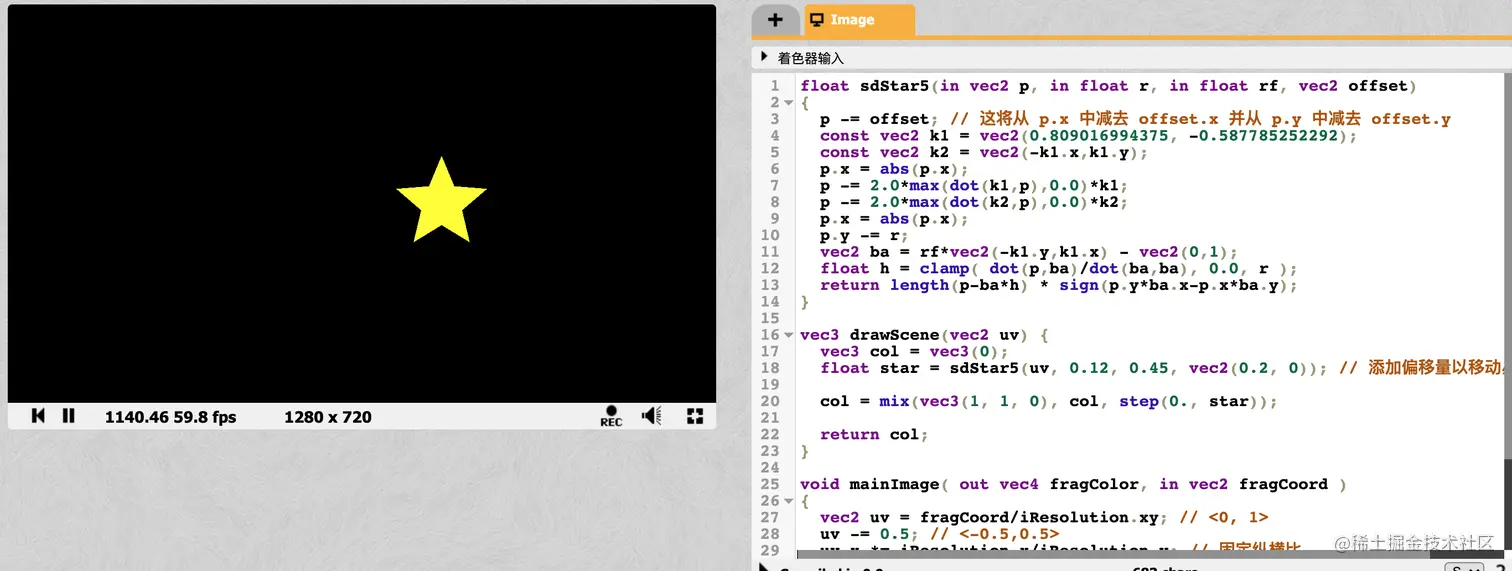
Task: Click 'float h = clamp' on line 12
Action: (x=894, y=268)
